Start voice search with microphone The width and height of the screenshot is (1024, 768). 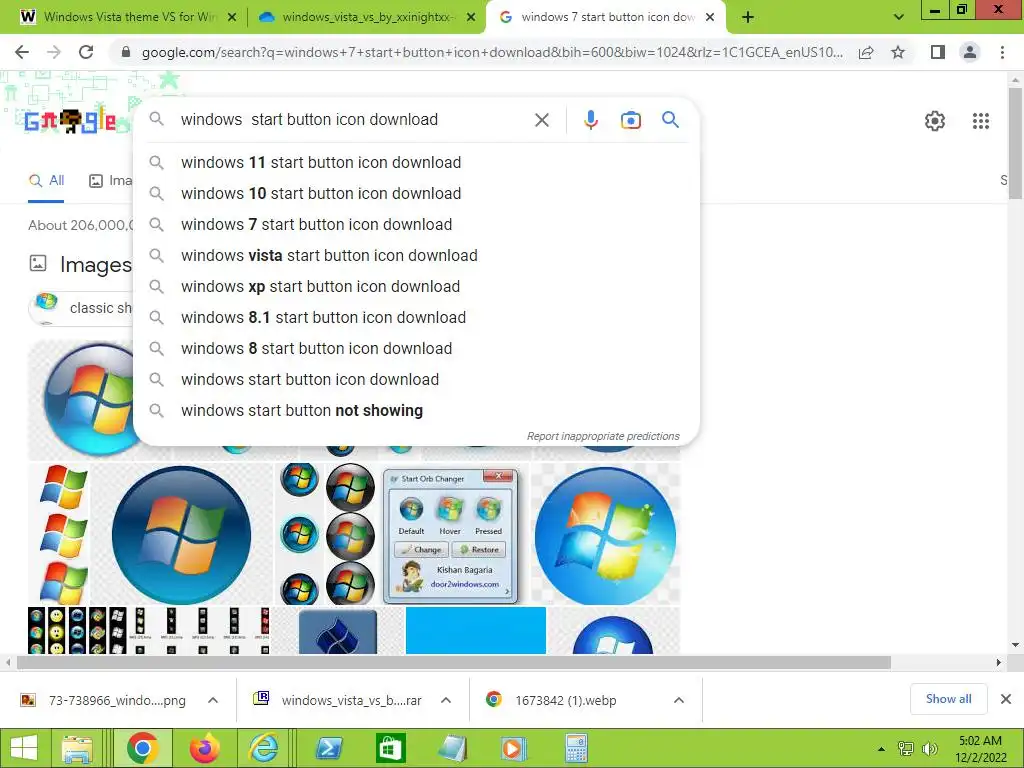pyautogui.click(x=590, y=120)
